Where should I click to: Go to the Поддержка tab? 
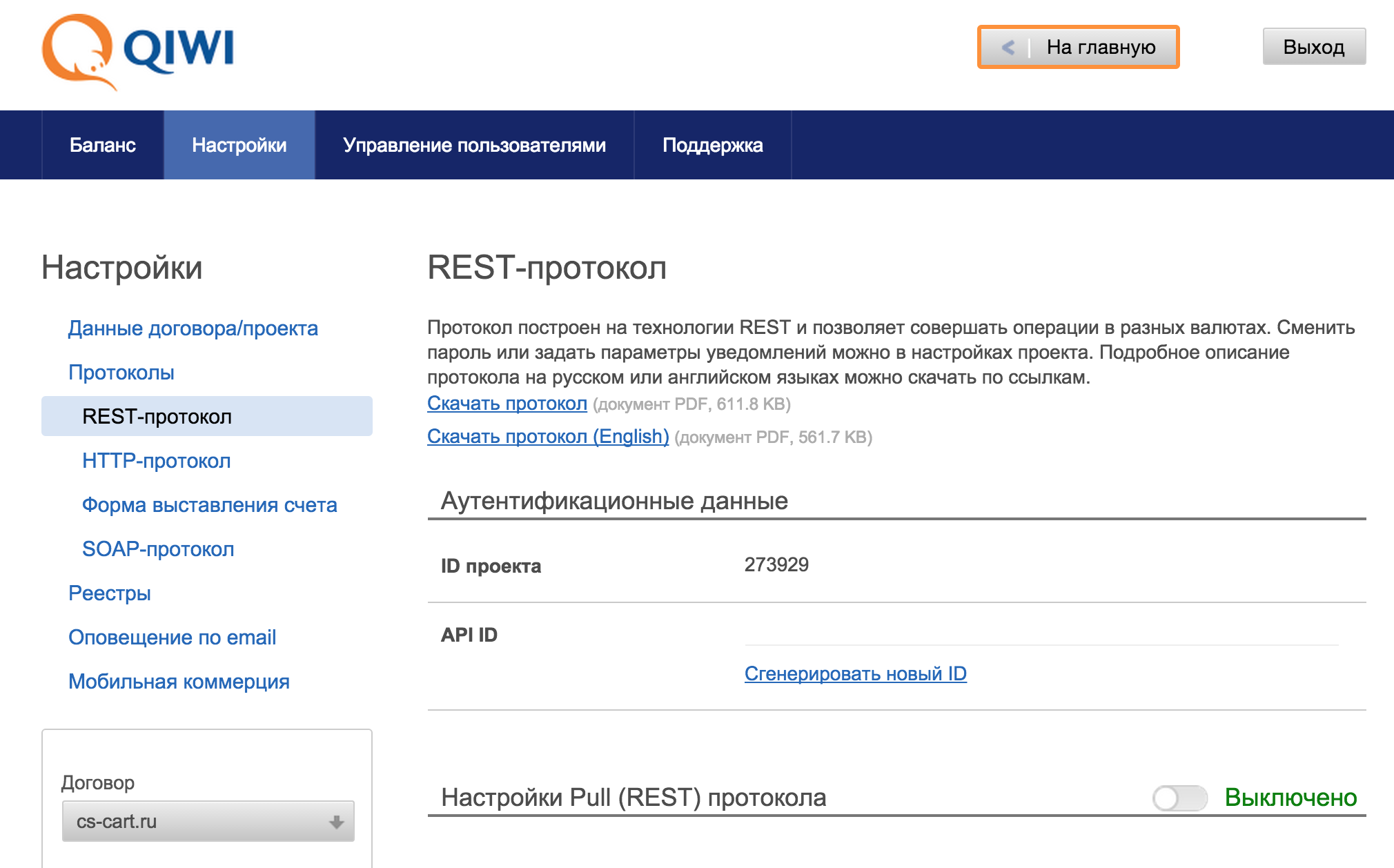[x=712, y=145]
